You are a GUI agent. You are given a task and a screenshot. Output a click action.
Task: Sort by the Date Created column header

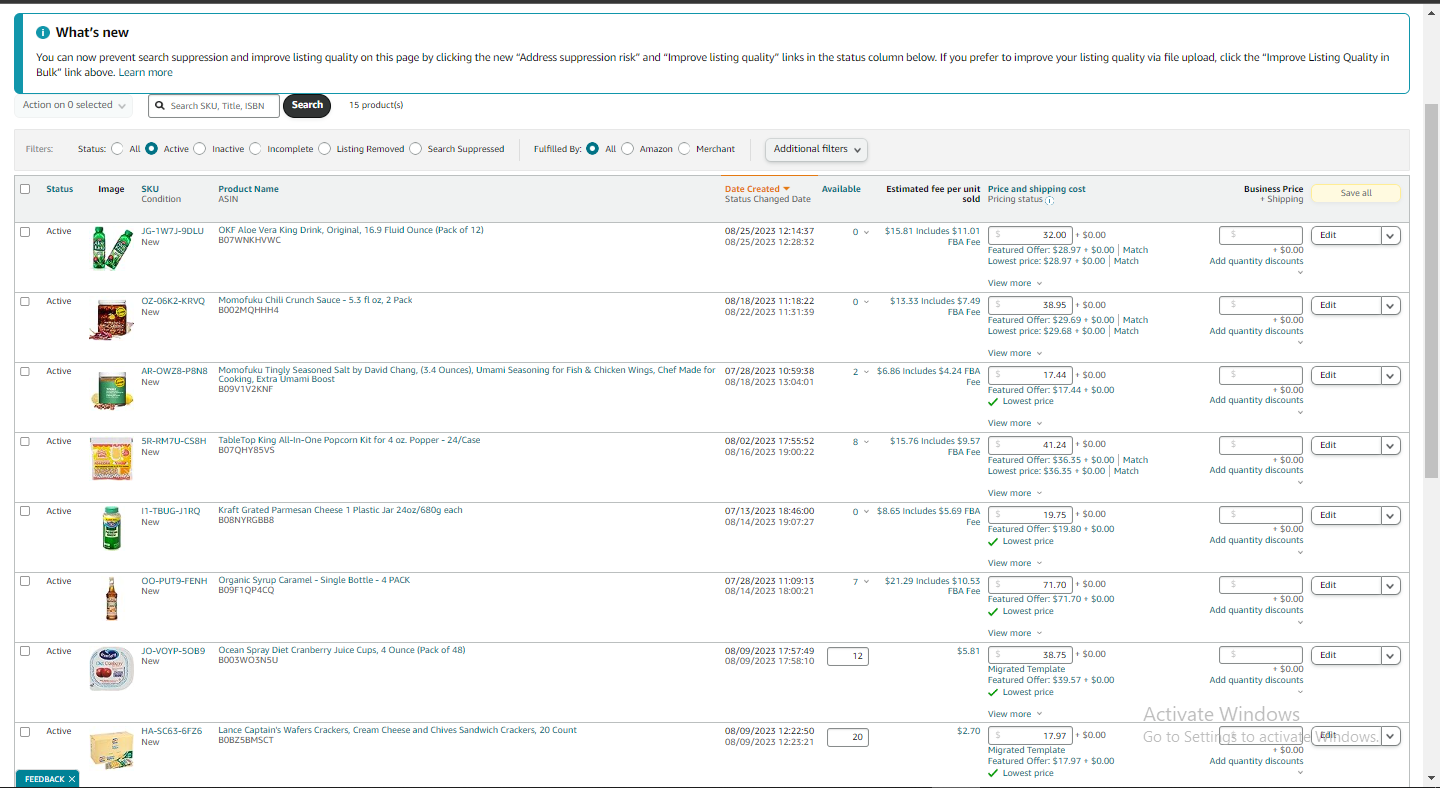coord(757,189)
